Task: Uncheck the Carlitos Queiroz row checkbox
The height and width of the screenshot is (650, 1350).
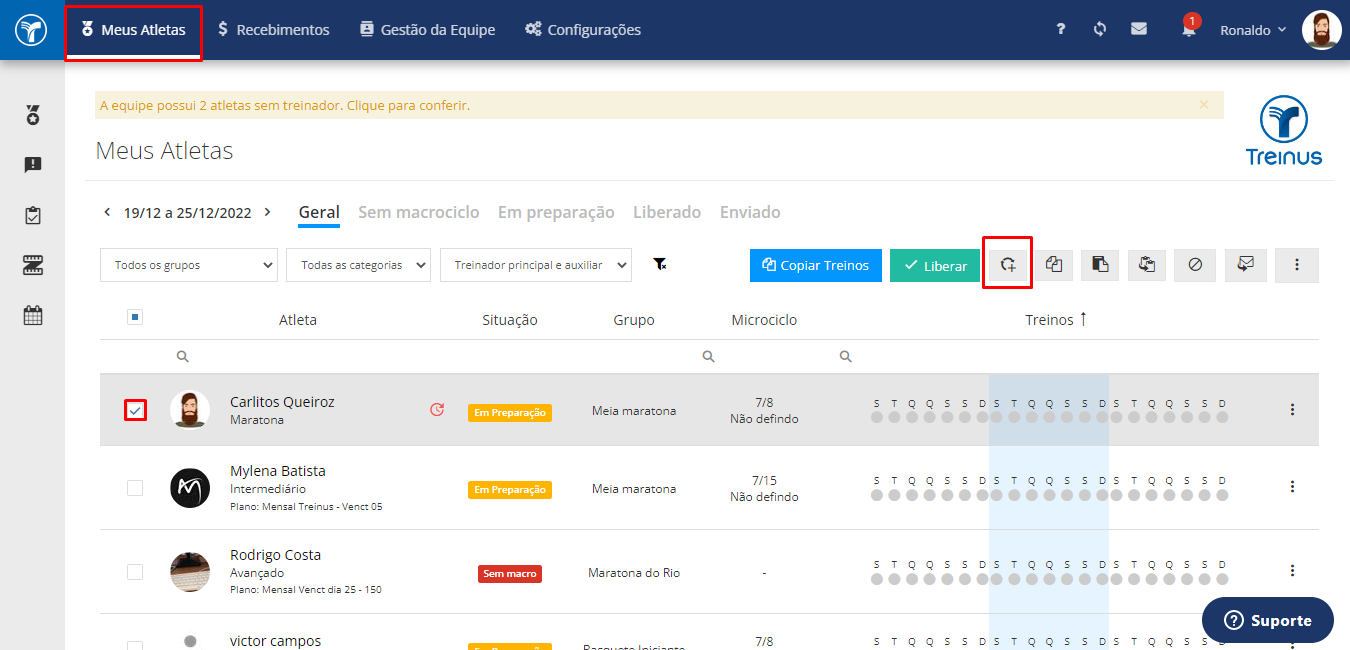Action: [135, 410]
